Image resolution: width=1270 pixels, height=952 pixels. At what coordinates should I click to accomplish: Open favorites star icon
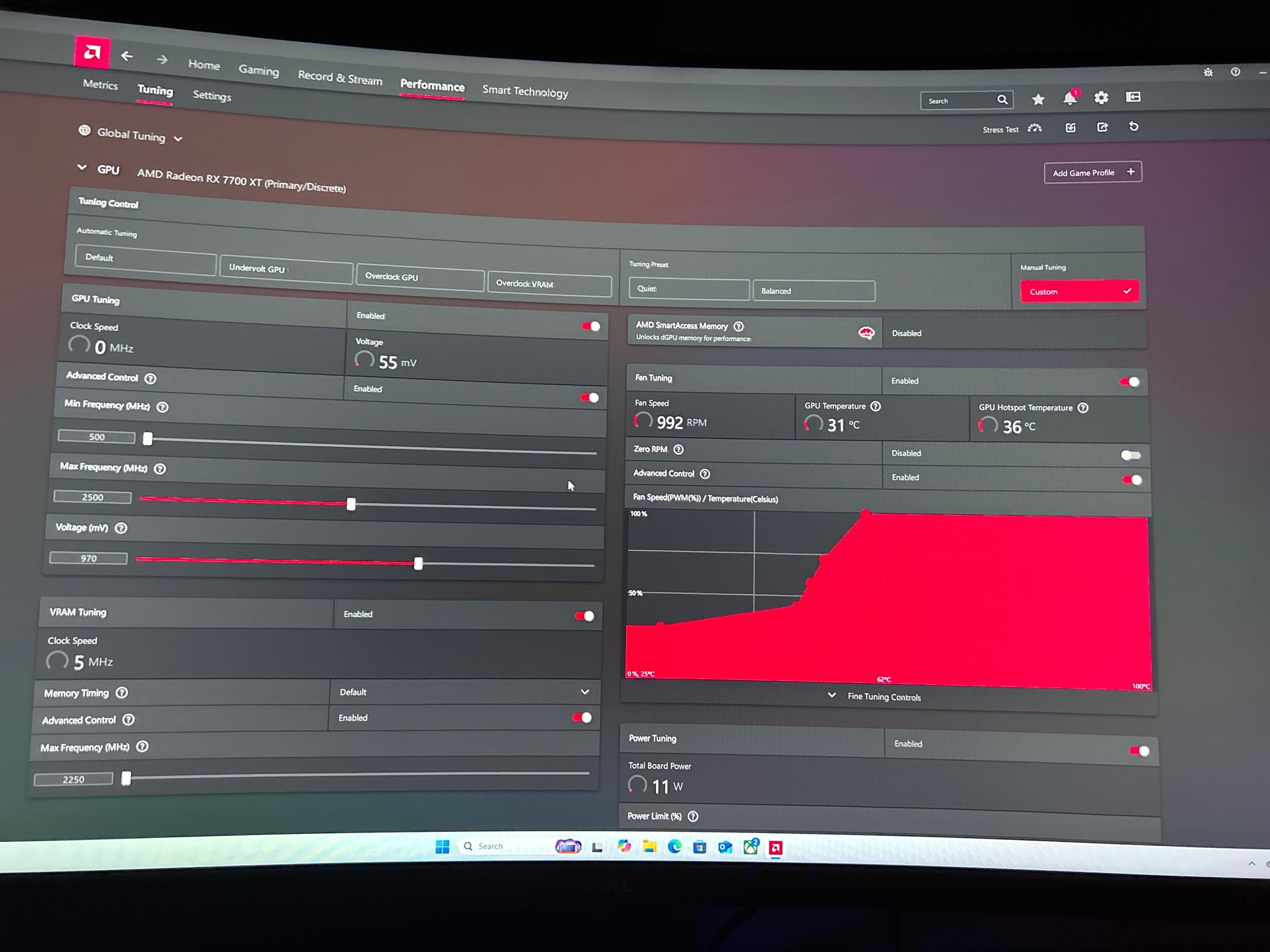coord(1038,99)
